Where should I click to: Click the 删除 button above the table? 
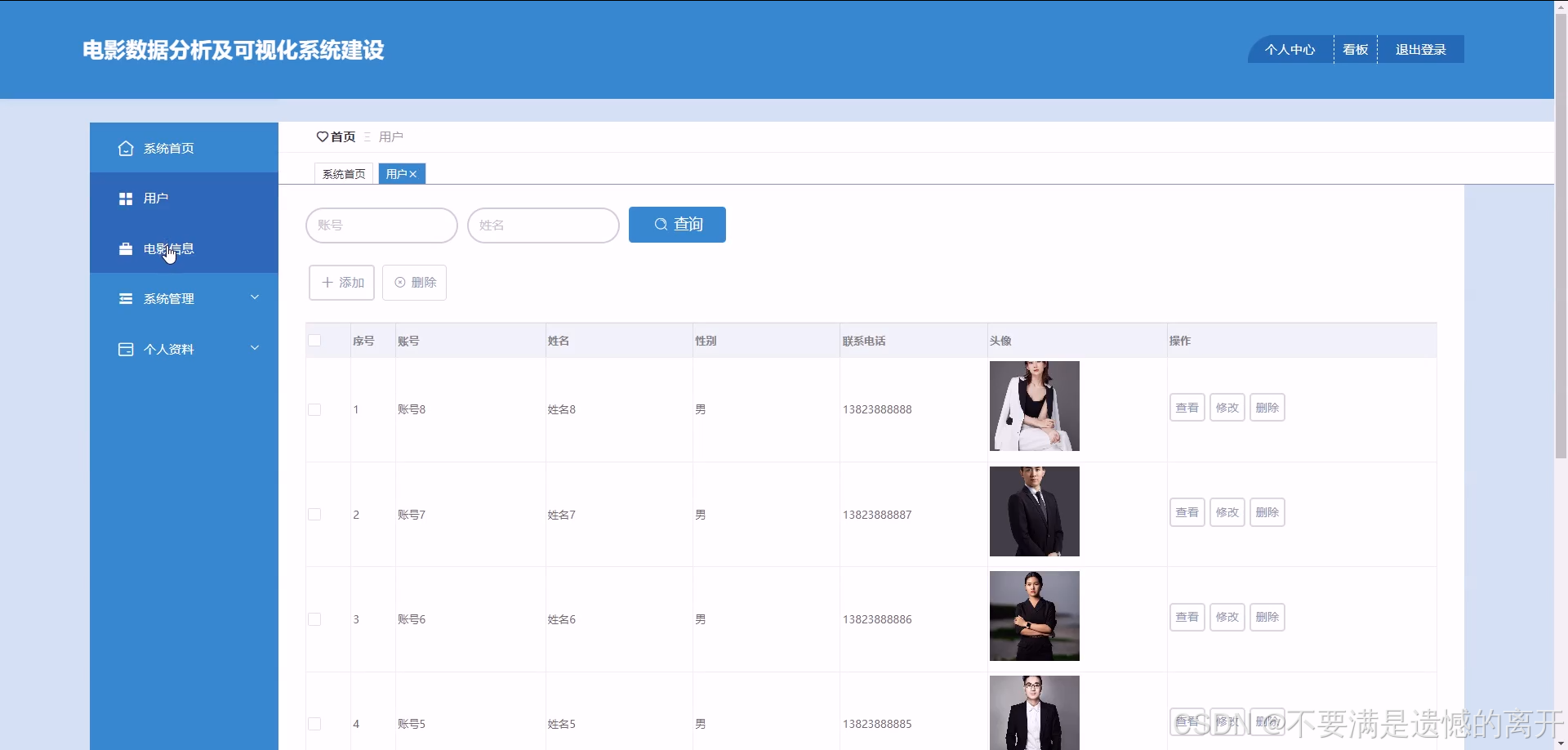414,283
